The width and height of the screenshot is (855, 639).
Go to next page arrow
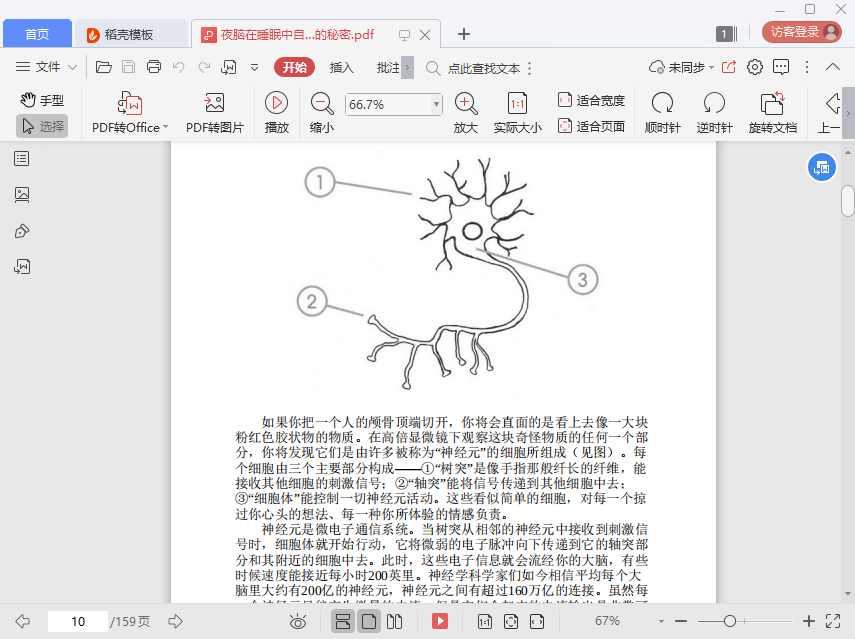pos(176,621)
